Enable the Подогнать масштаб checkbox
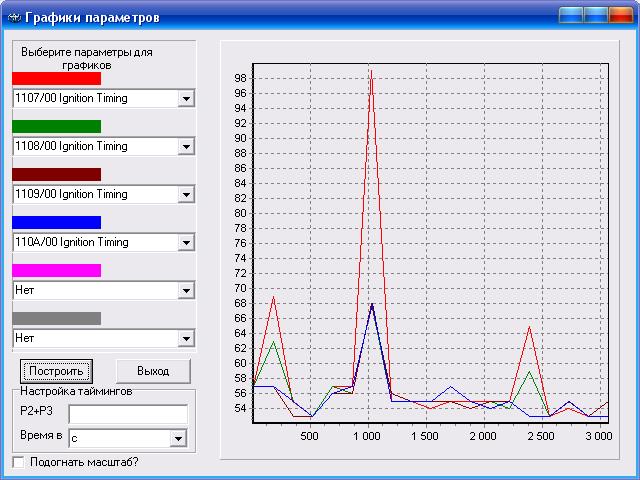640x480 pixels. point(18,462)
